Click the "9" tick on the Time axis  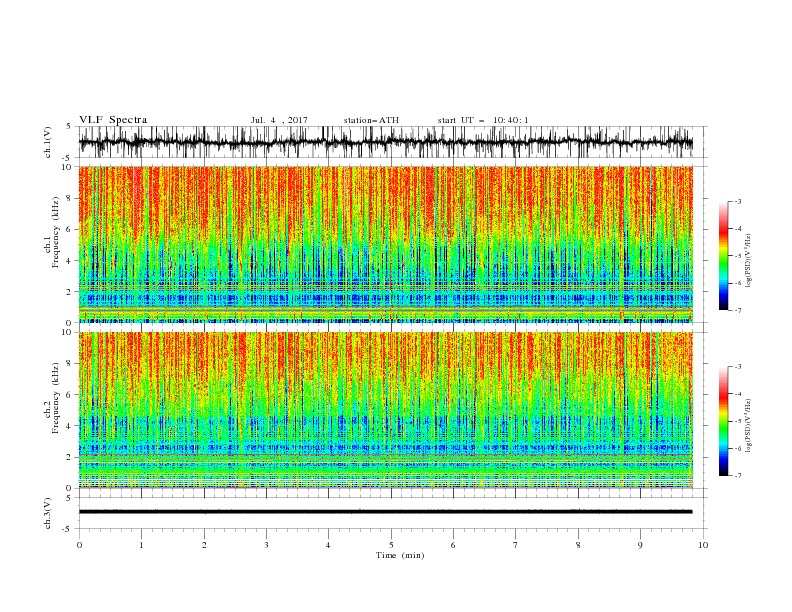640,545
